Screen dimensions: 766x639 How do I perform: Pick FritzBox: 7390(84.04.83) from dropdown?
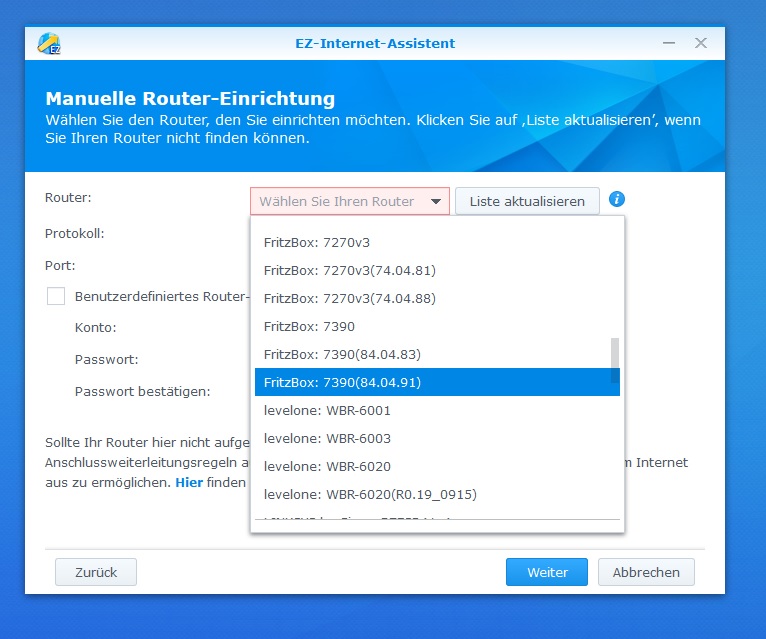[x=437, y=354]
